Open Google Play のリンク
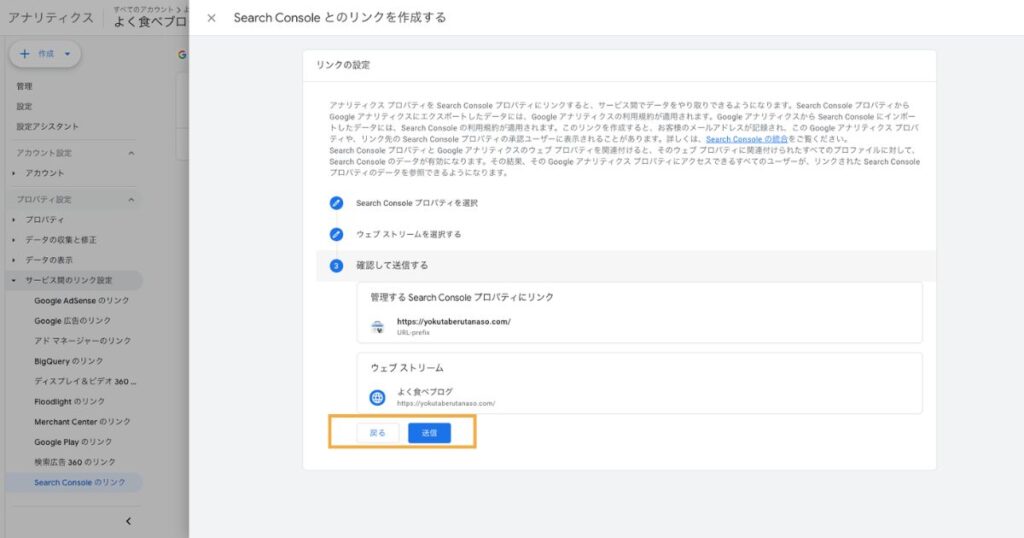 73,442
